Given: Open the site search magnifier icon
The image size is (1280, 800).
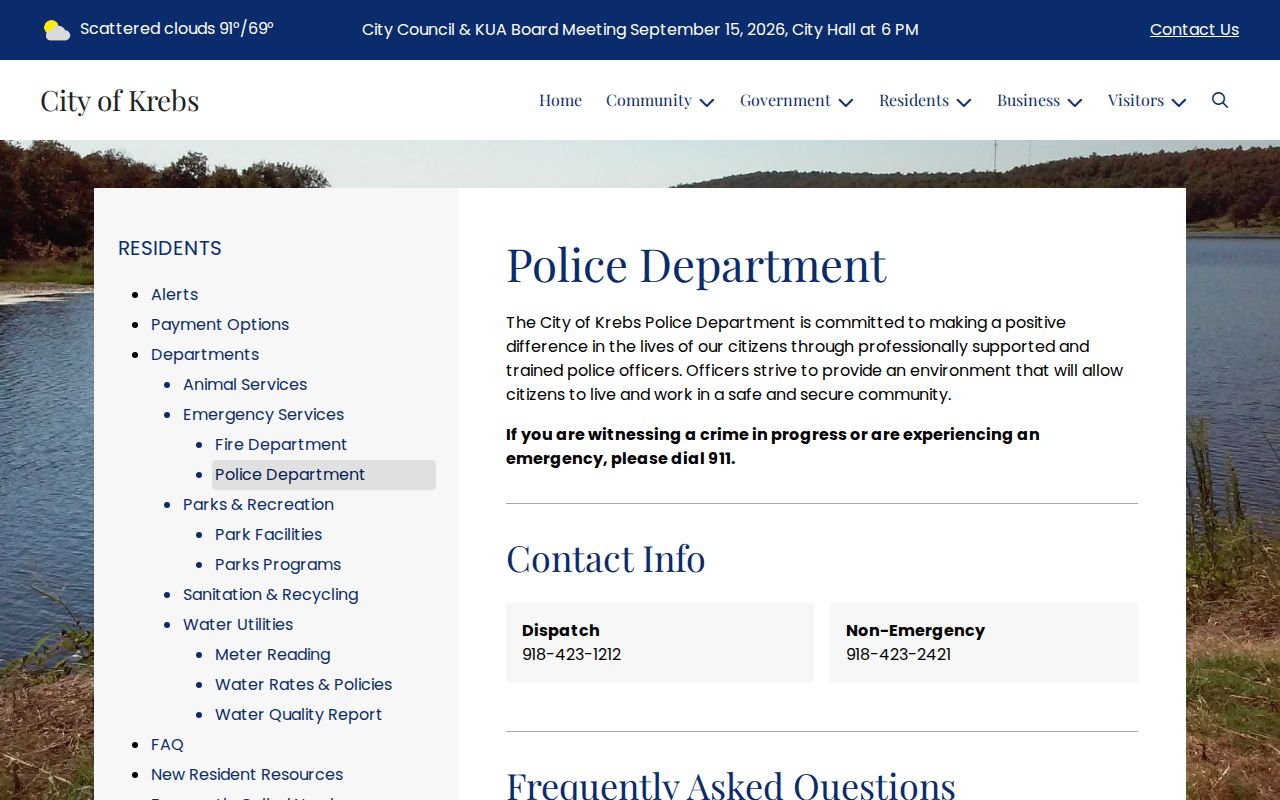Looking at the screenshot, I should click(1220, 100).
